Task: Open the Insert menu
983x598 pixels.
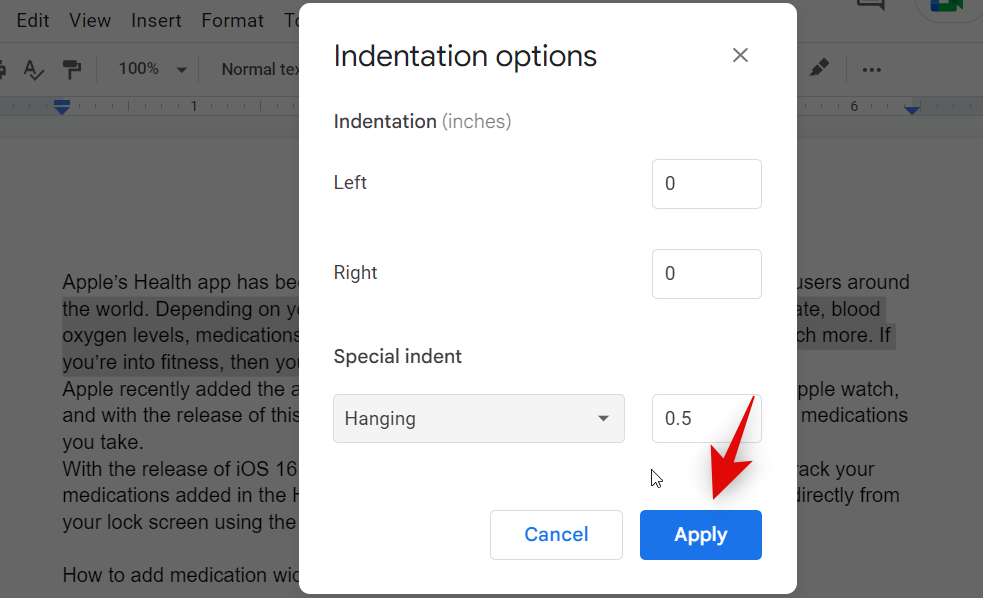Action: point(156,20)
